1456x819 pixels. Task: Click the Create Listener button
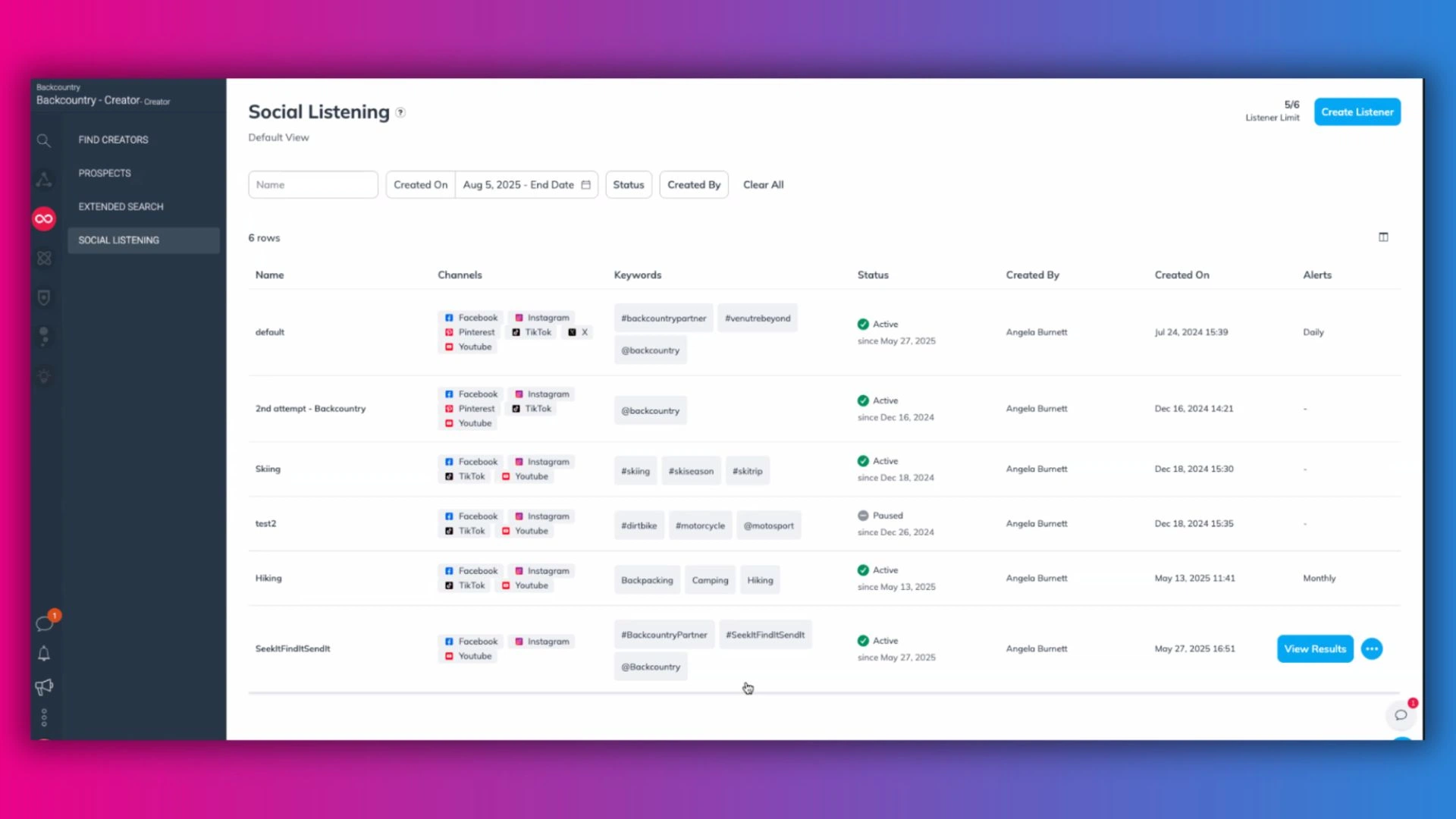1357,111
